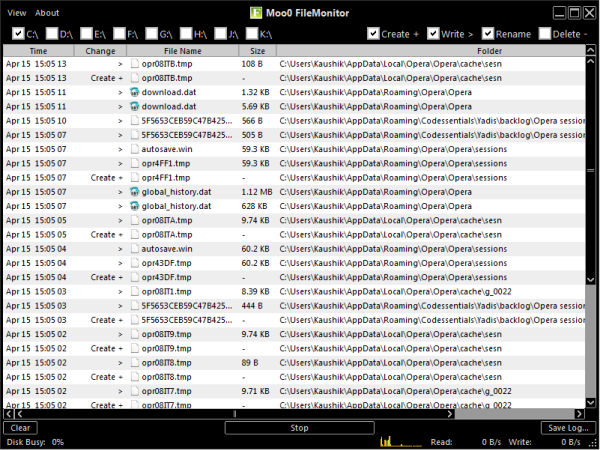Click file icon of 9.74 KB opr08IT9.tmp
This screenshot has width=600, height=450.
pos(134,334)
